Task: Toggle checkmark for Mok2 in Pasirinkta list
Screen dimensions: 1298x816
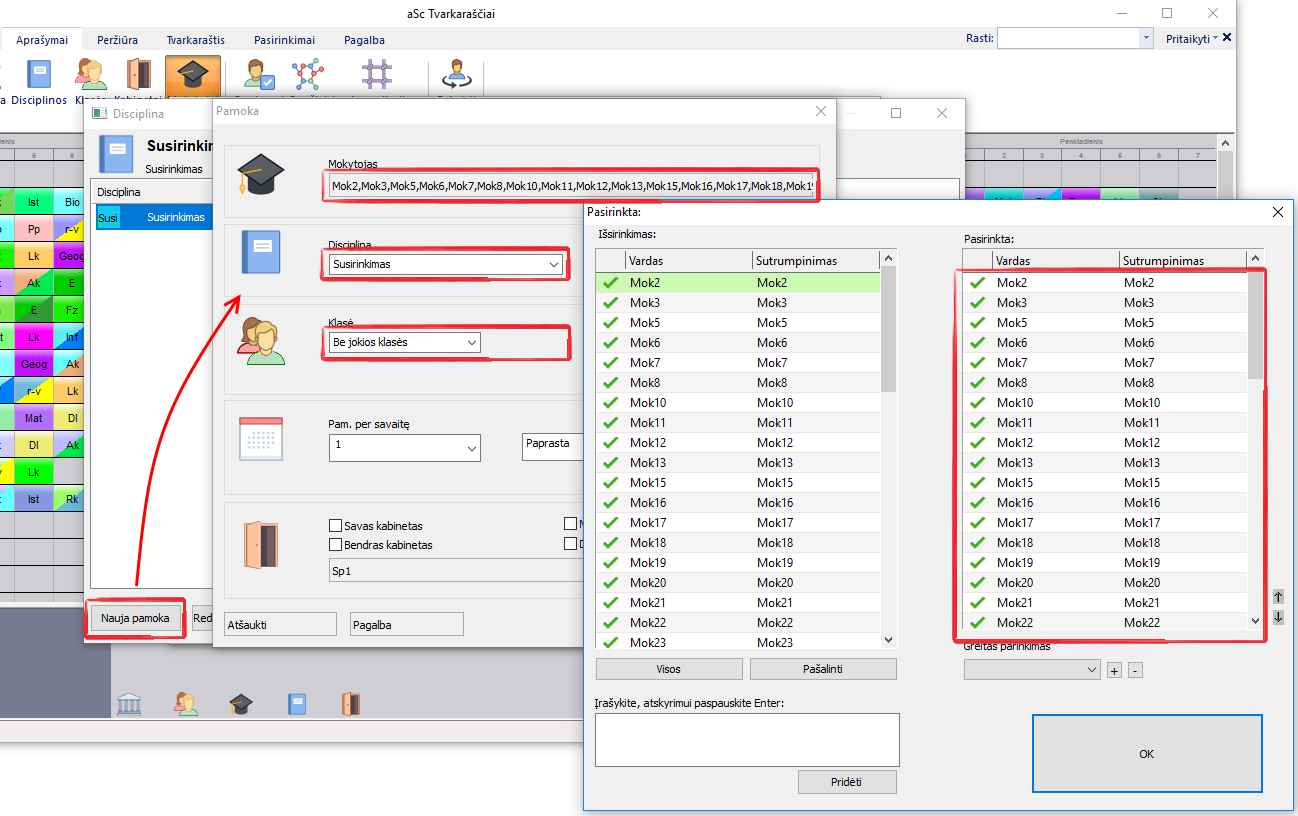Action: click(x=978, y=283)
